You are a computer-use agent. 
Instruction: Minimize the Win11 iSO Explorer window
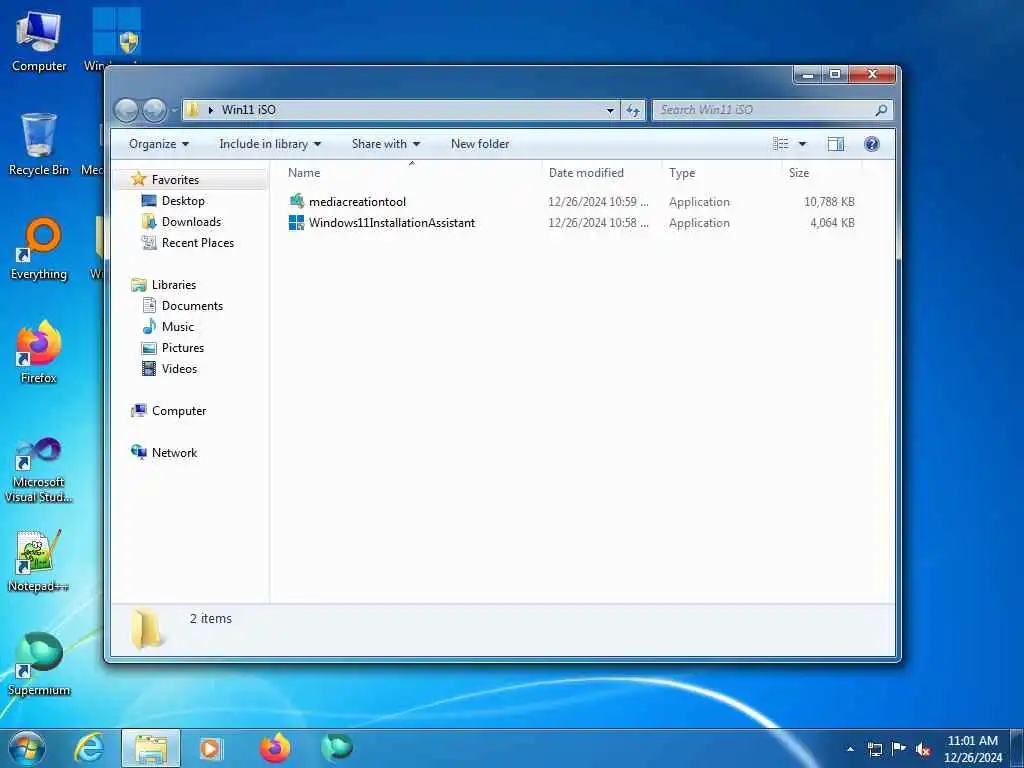click(x=808, y=74)
